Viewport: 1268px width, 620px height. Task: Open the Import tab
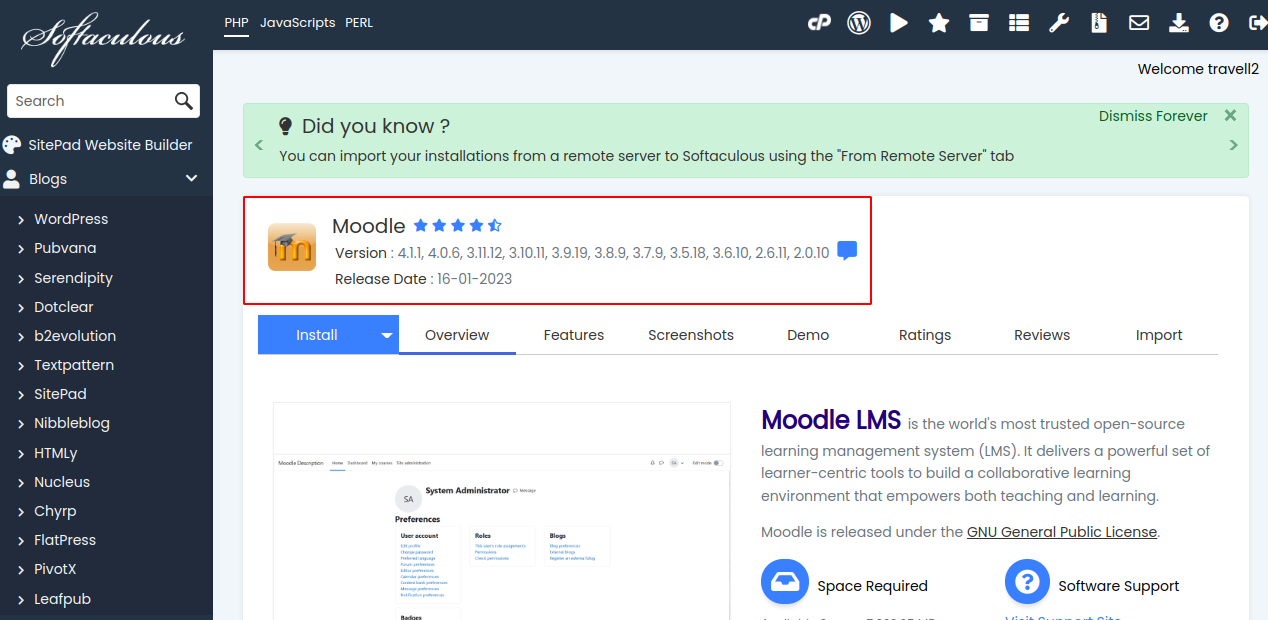(1159, 335)
